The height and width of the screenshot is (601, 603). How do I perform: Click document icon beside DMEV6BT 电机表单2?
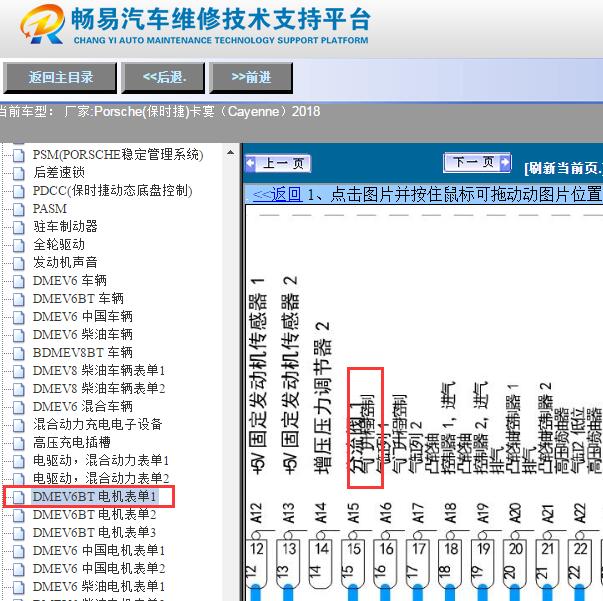[x=18, y=516]
